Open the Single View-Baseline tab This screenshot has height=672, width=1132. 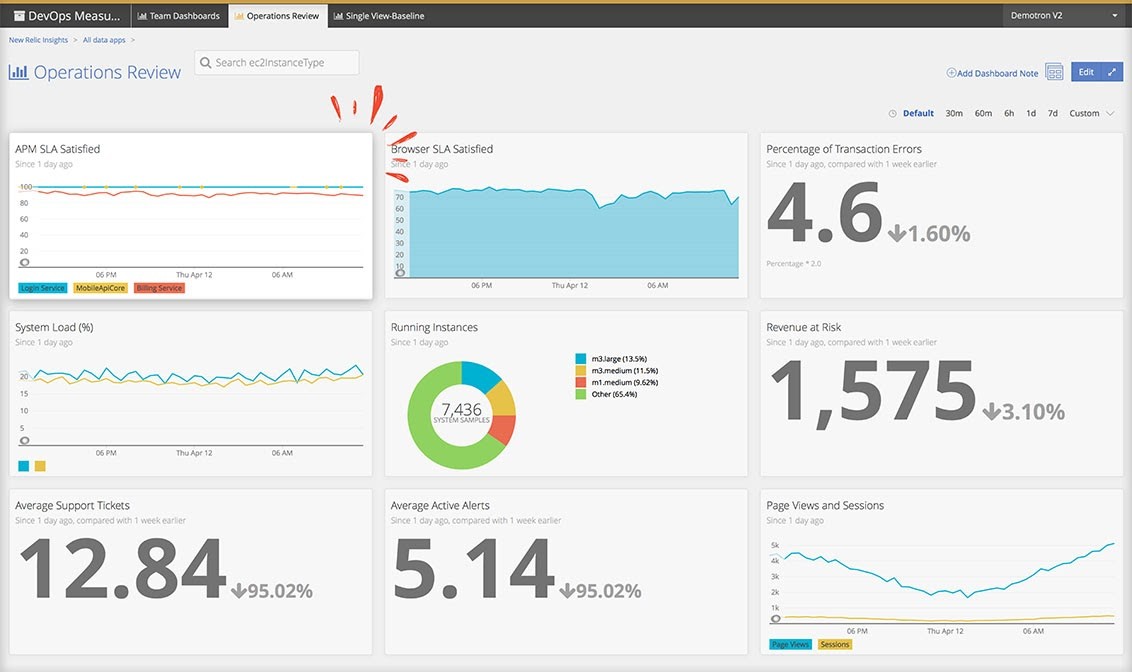(379, 15)
